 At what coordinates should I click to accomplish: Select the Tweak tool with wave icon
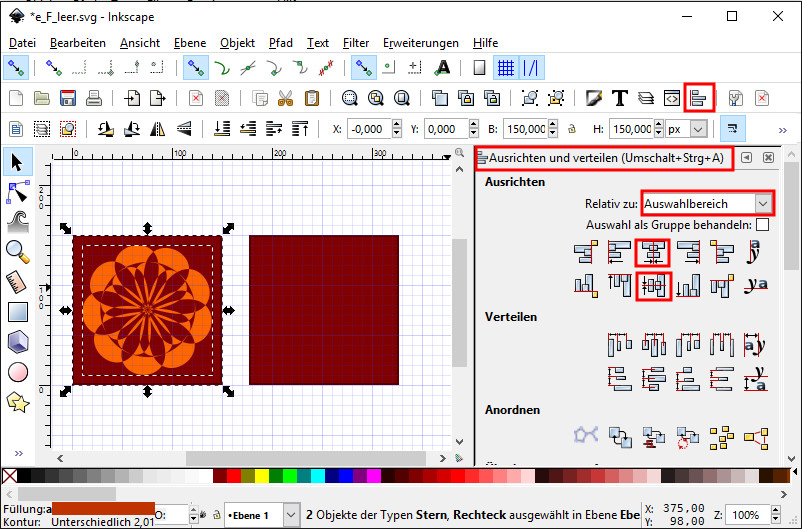coord(17,222)
